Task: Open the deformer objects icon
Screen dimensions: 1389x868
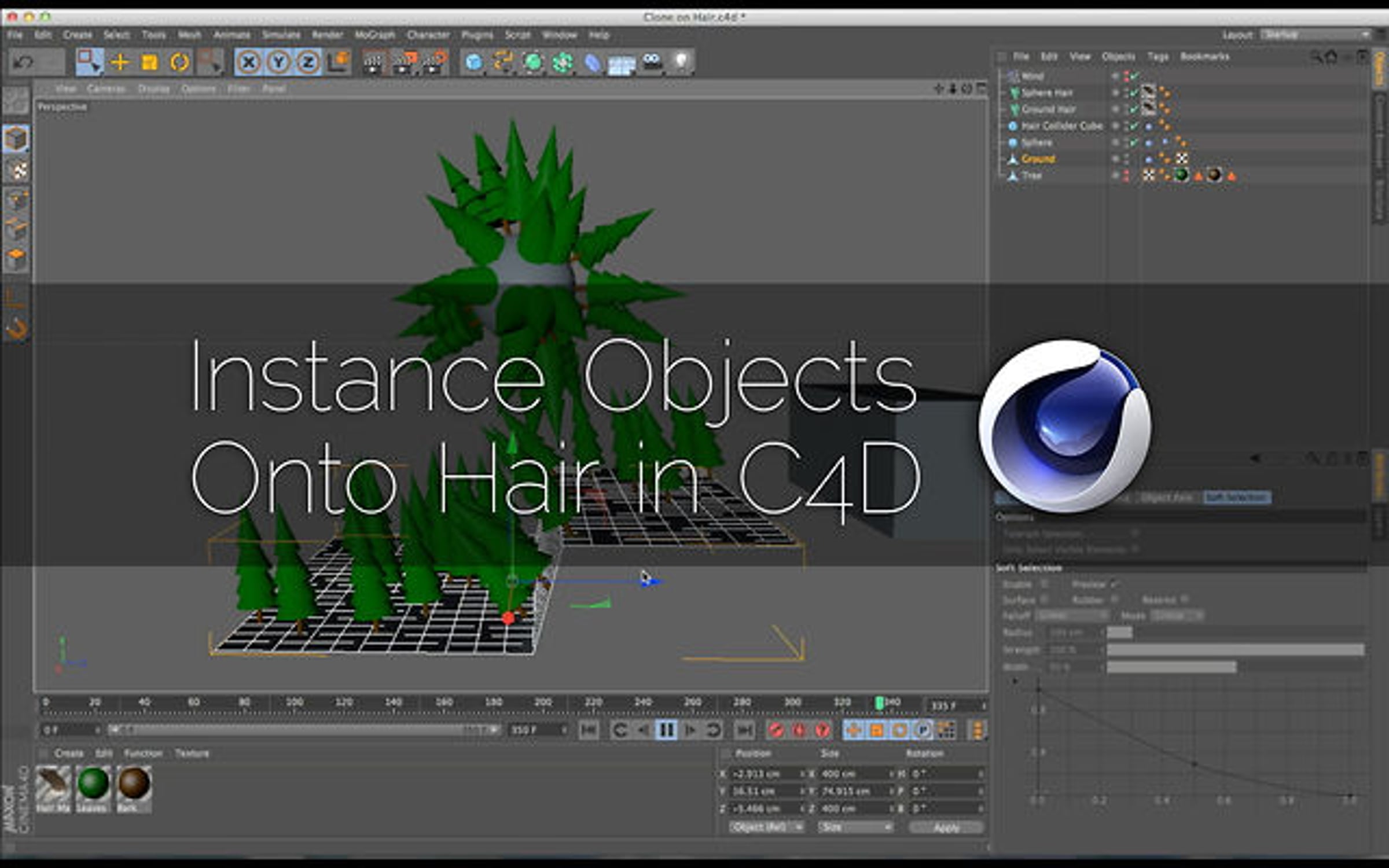Action: pos(593,62)
